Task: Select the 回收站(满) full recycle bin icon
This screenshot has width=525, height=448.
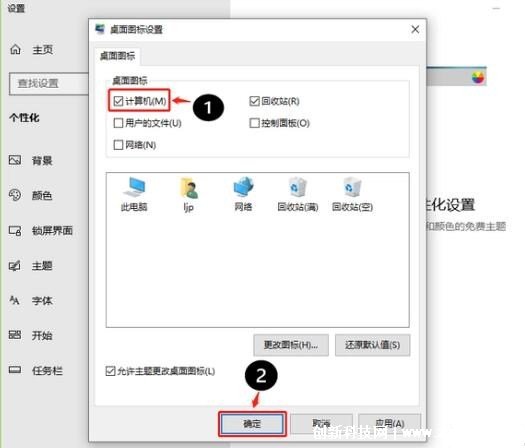Action: 298,195
